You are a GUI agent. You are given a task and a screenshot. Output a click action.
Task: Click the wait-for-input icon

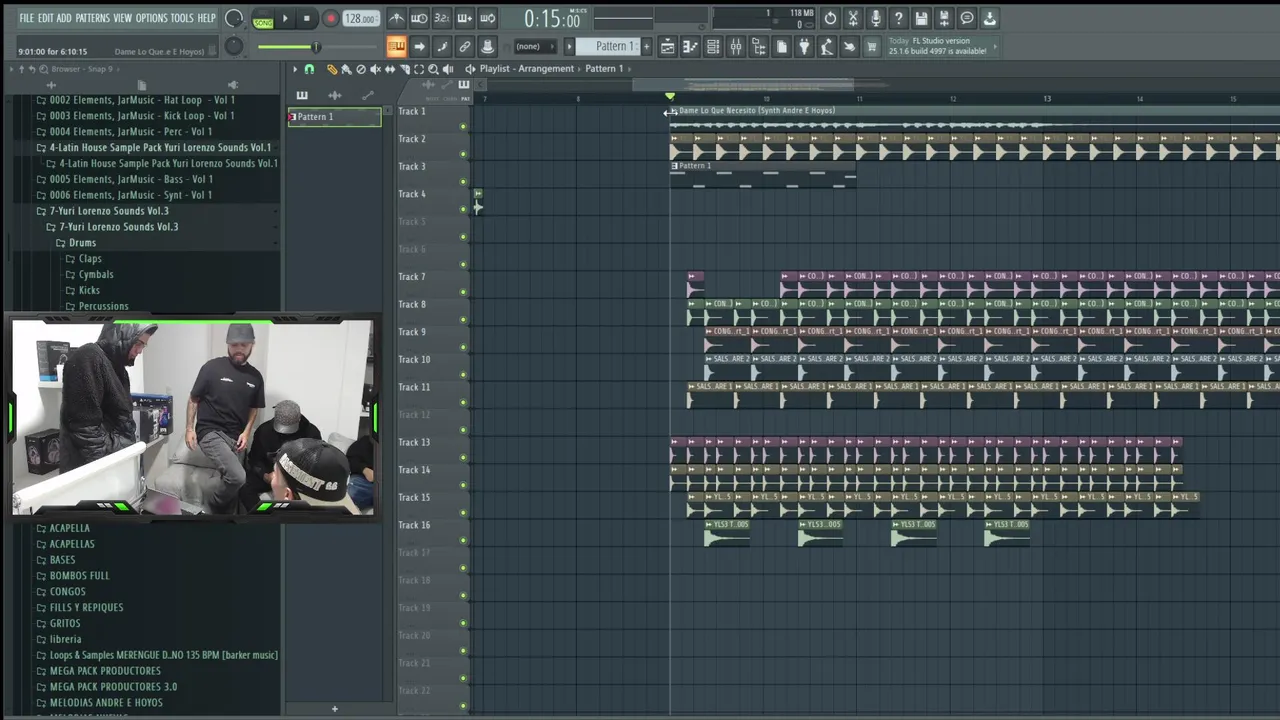(x=419, y=18)
